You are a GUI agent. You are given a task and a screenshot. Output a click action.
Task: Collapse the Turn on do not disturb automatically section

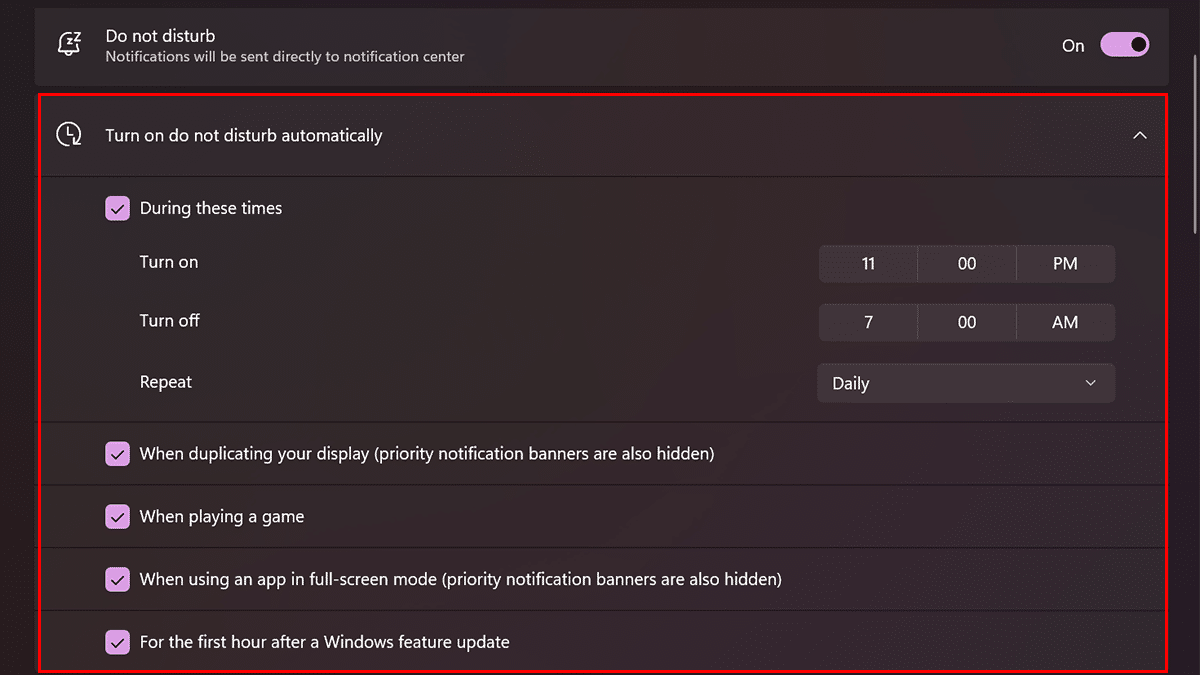(x=1140, y=135)
